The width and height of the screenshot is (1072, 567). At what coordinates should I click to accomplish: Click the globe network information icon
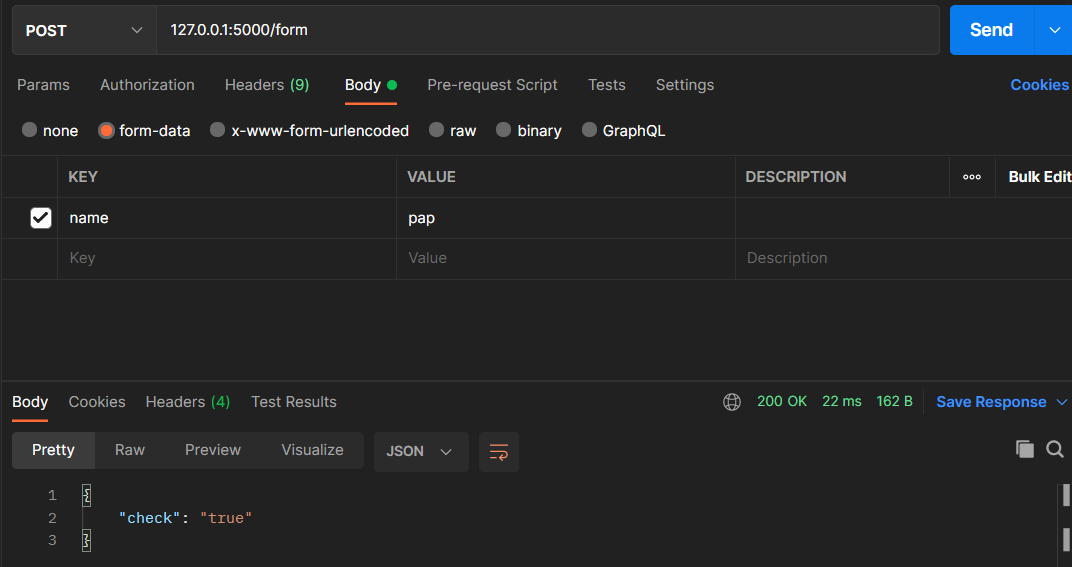point(732,402)
